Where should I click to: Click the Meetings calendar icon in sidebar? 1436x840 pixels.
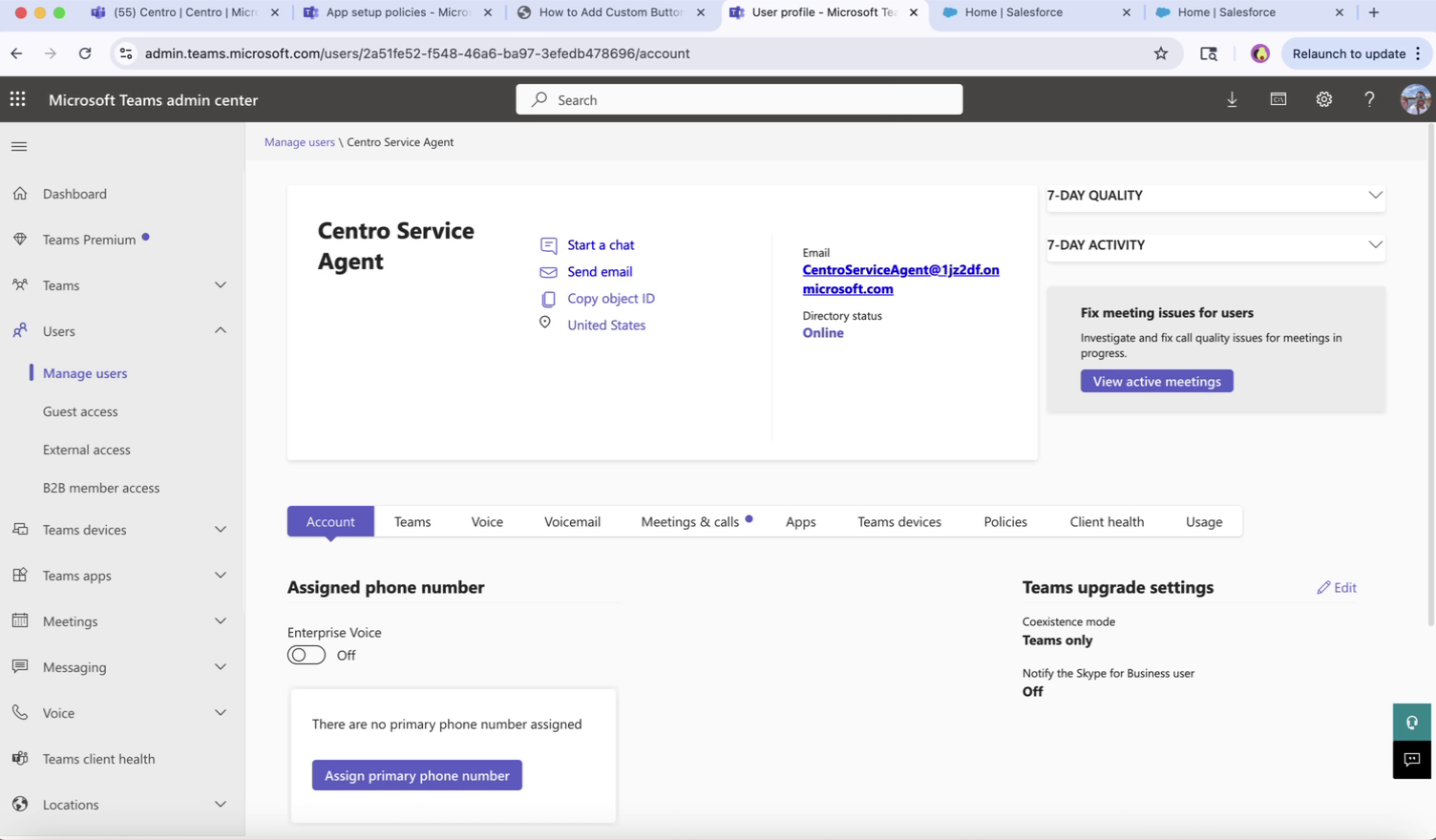pyautogui.click(x=20, y=620)
